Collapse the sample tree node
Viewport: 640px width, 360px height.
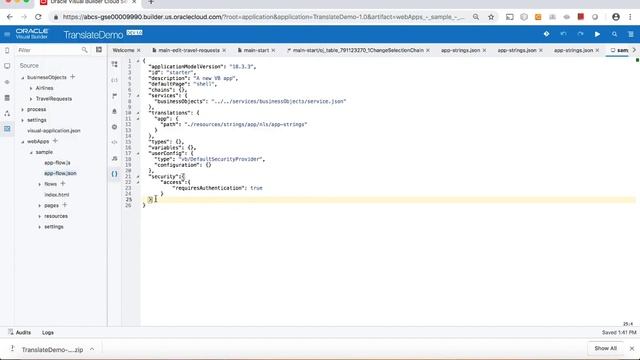point(31,152)
